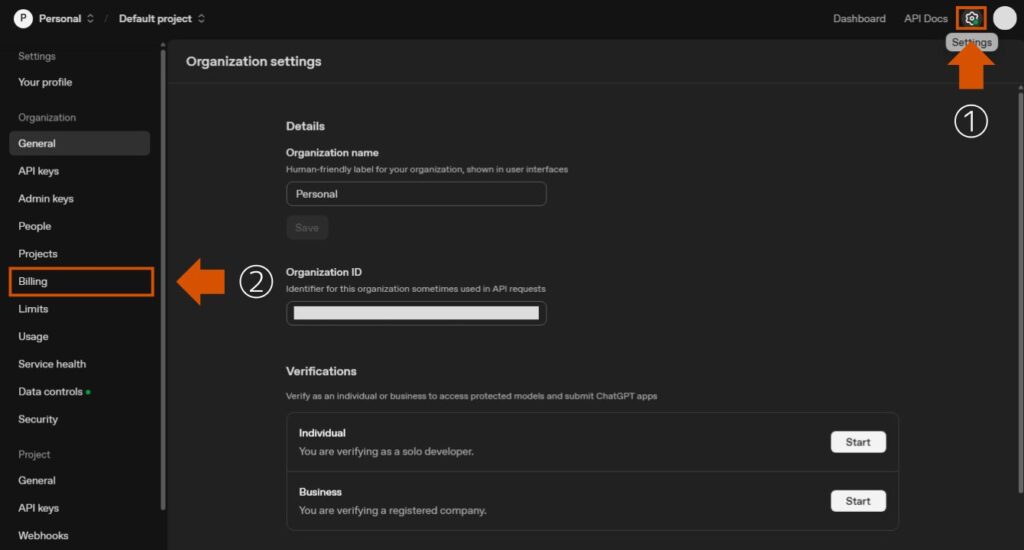The height and width of the screenshot is (550, 1024).
Task: Click the Organization name input field
Action: 416,194
